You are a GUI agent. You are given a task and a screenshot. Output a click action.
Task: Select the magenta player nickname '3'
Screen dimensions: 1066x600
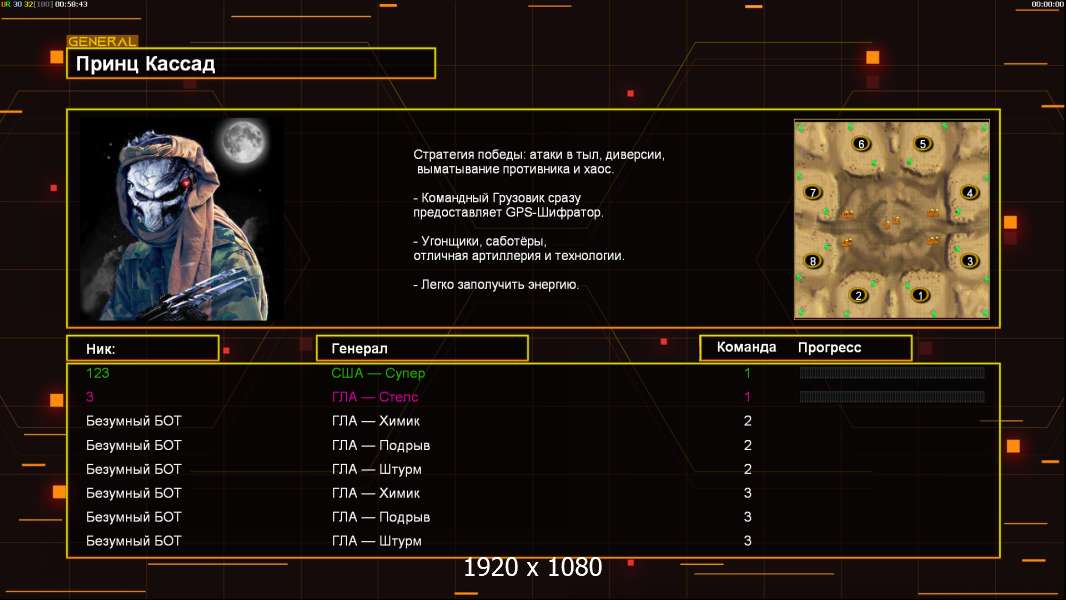pos(90,397)
